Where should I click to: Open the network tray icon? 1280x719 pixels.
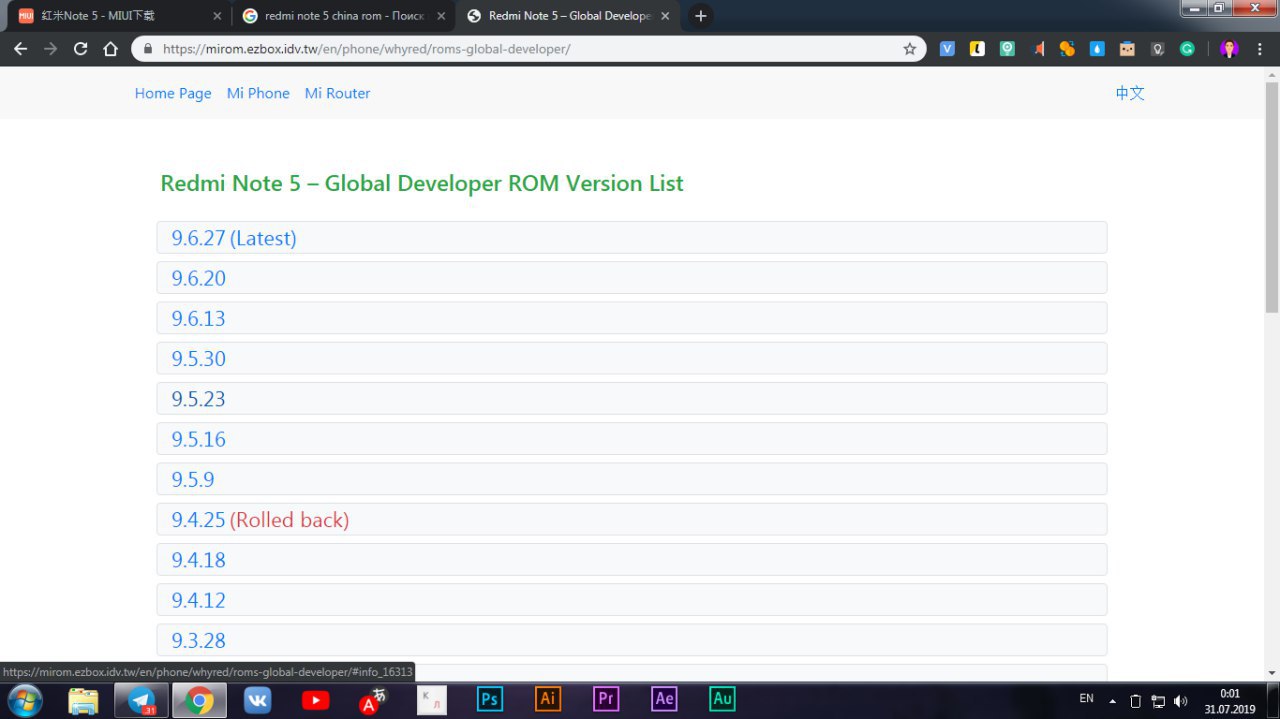coord(1158,701)
